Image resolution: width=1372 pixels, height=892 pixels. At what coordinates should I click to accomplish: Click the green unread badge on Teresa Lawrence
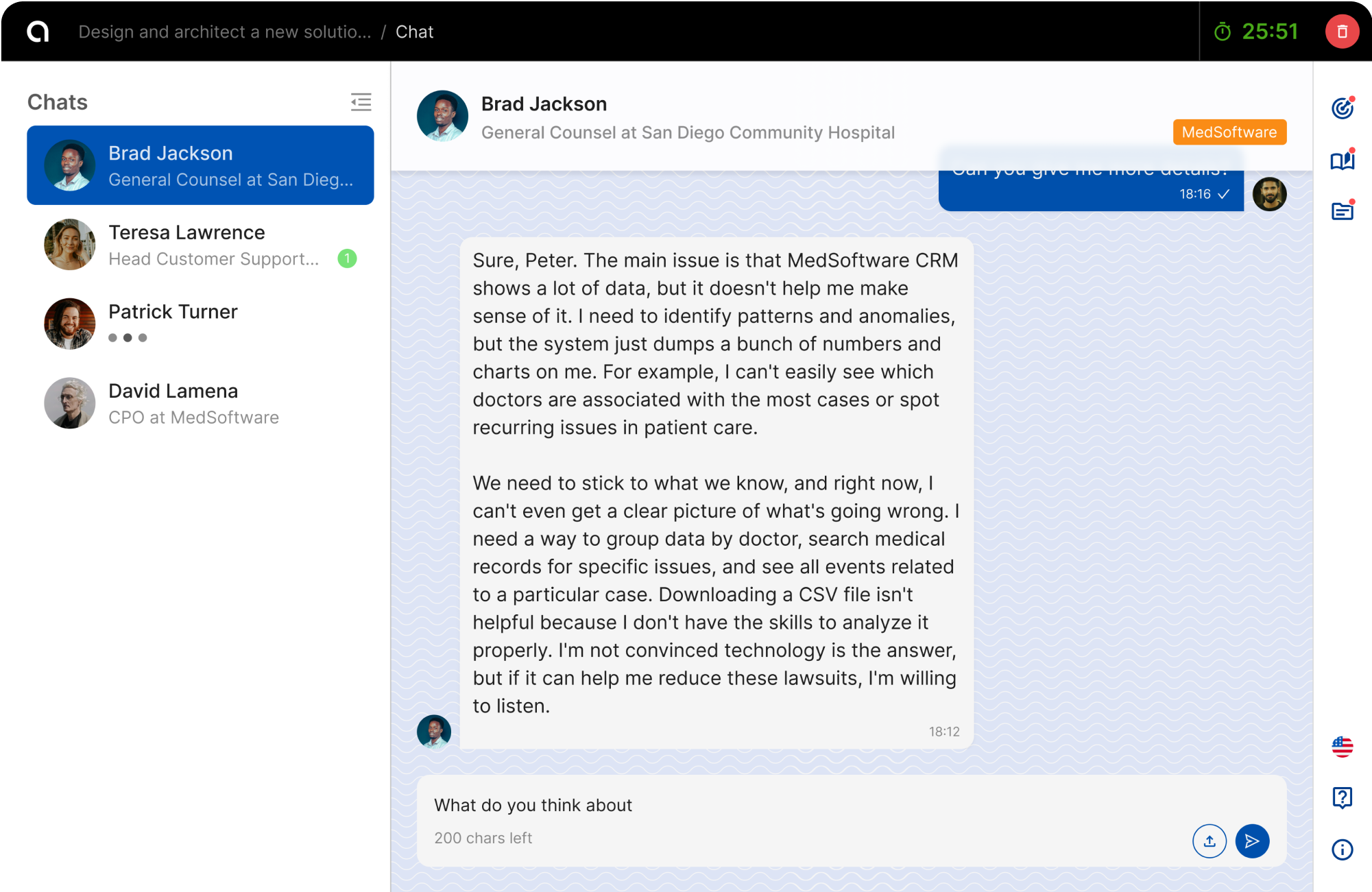tap(347, 258)
